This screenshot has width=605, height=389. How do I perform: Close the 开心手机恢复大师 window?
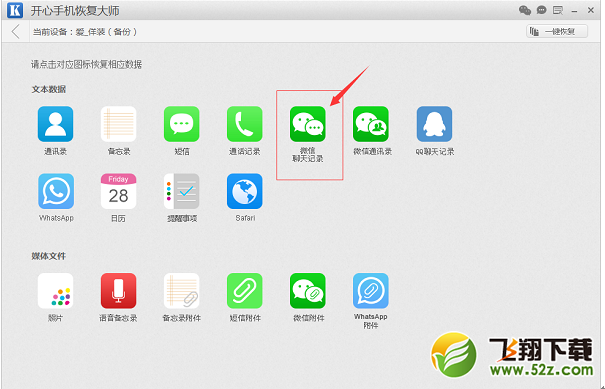click(591, 10)
